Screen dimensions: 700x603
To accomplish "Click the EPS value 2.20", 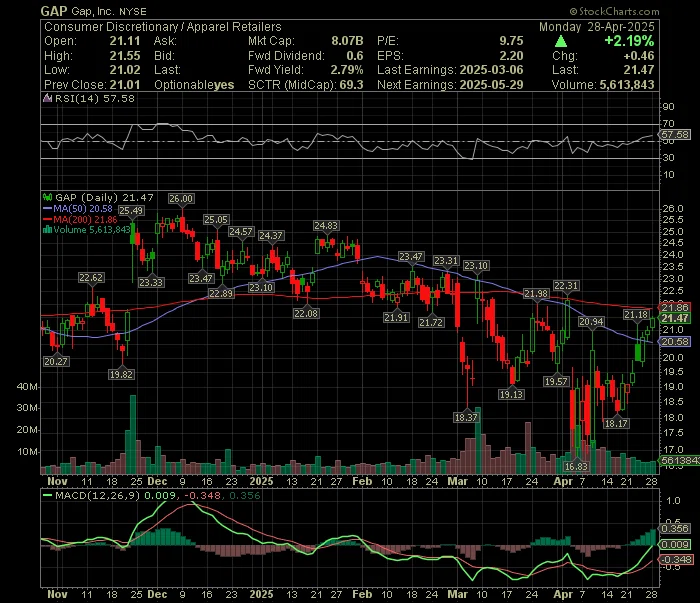I will pyautogui.click(x=511, y=56).
